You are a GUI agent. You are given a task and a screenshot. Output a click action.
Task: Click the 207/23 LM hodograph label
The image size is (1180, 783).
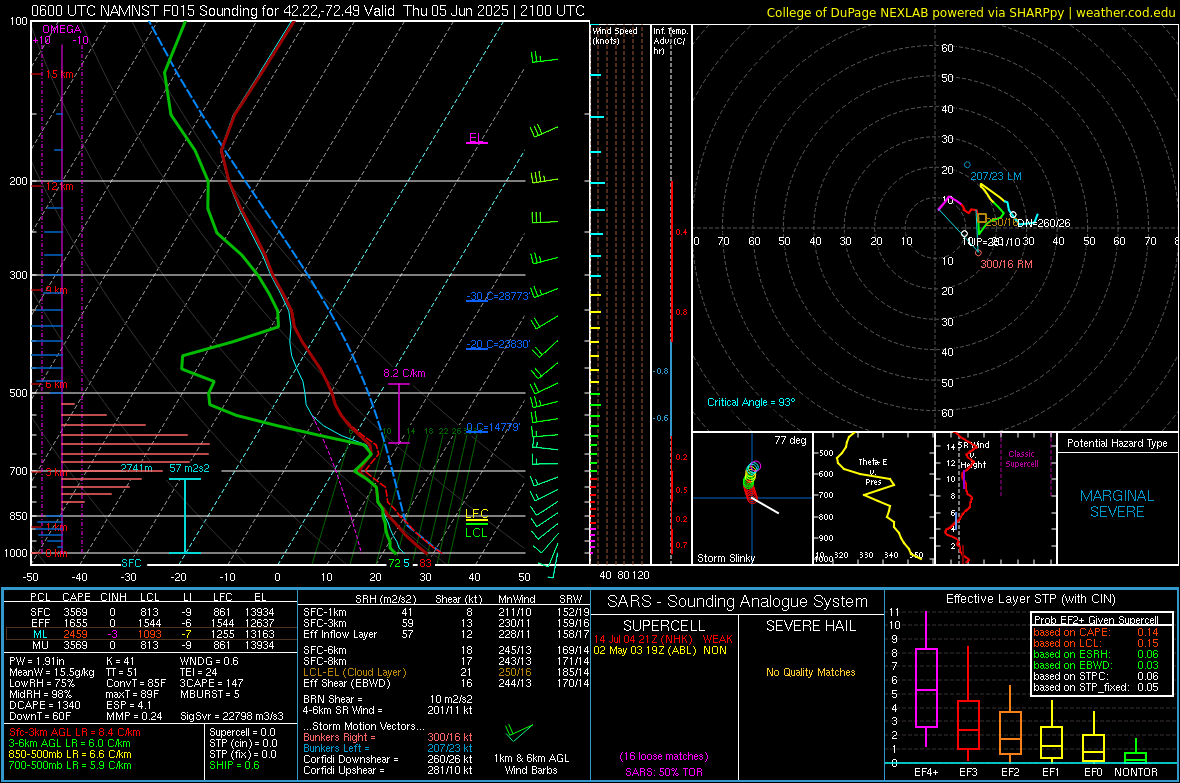click(996, 176)
